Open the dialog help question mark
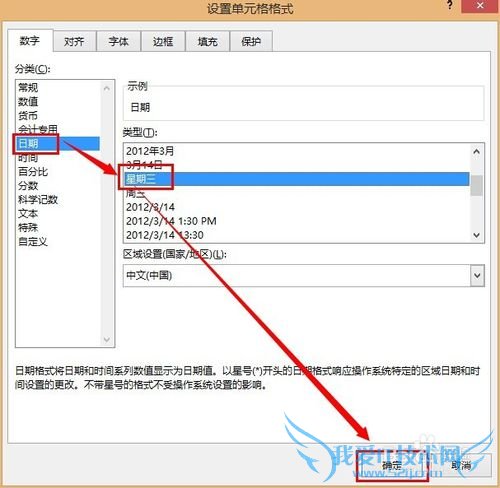500x488 pixels. point(450,5)
